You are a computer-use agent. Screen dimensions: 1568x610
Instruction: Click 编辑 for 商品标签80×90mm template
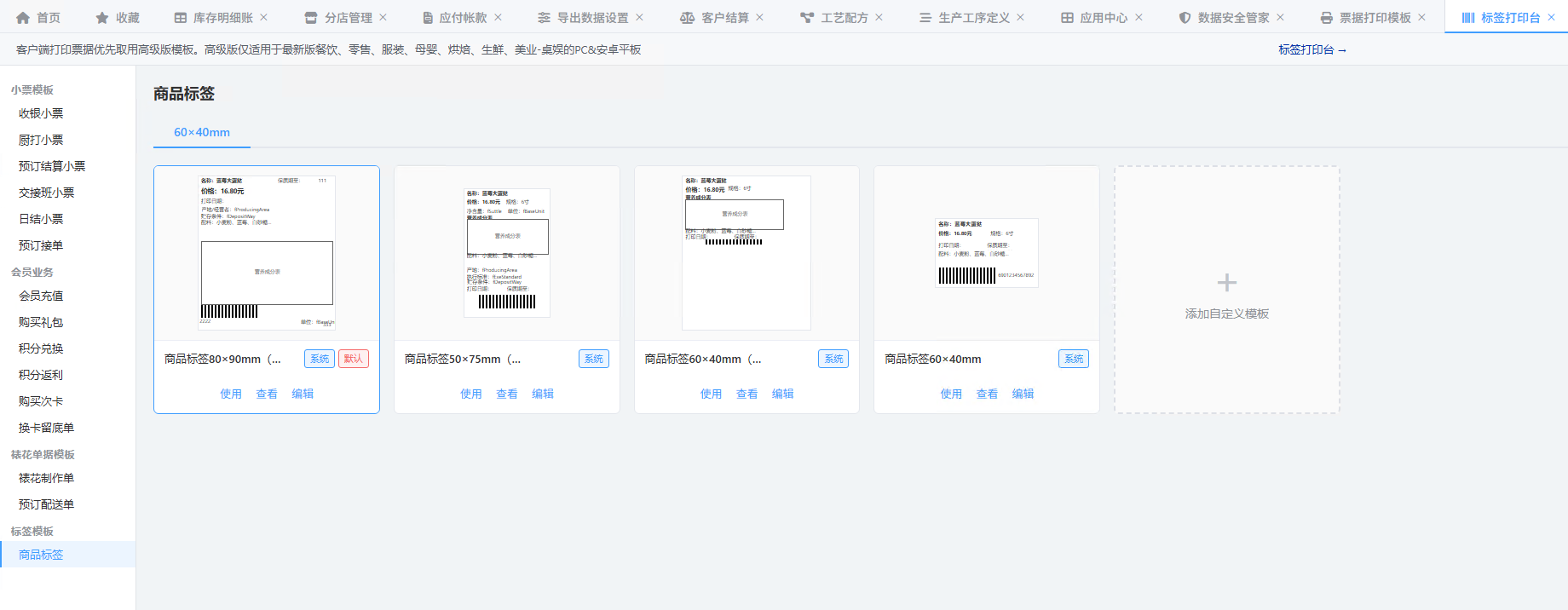click(x=303, y=394)
